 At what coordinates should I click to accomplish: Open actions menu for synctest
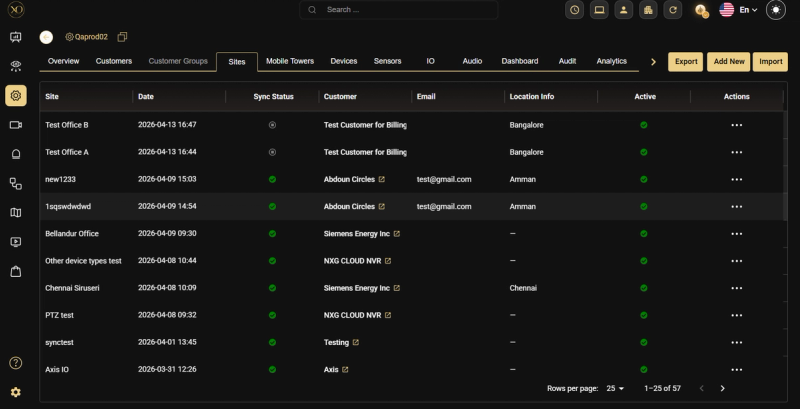(x=736, y=342)
